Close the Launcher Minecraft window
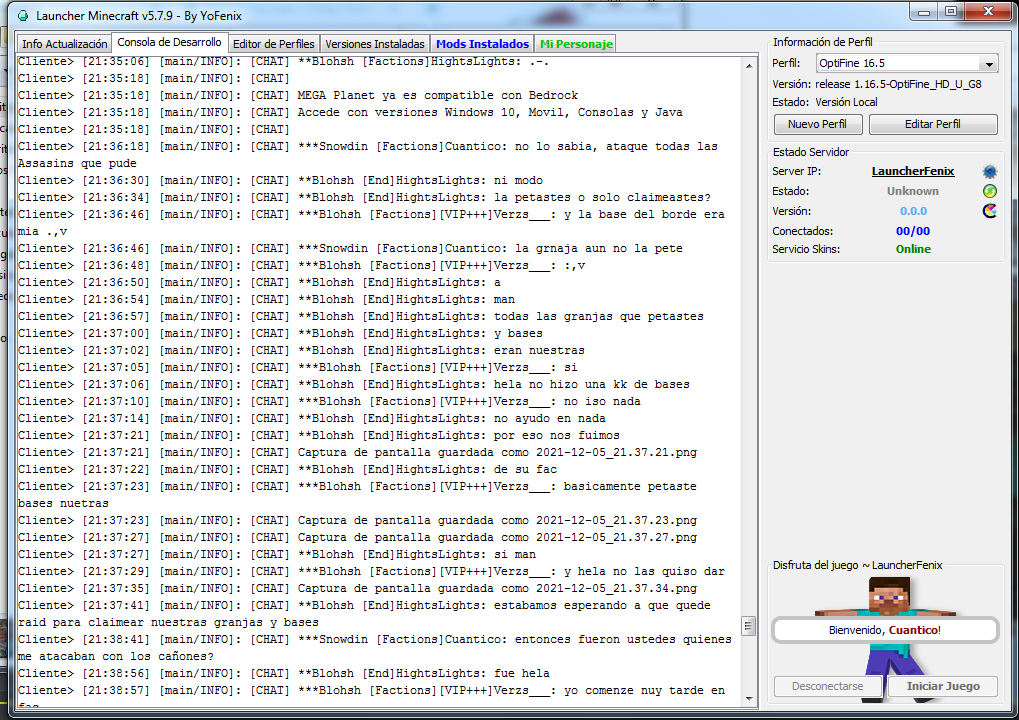This screenshot has height=720, width=1019. [x=986, y=12]
